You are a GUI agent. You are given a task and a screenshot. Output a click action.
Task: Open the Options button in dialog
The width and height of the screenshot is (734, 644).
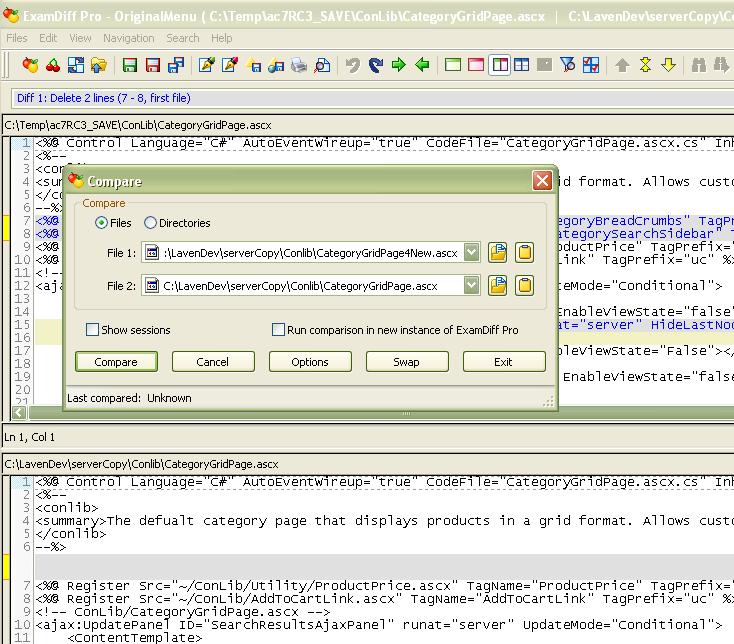pyautogui.click(x=310, y=362)
